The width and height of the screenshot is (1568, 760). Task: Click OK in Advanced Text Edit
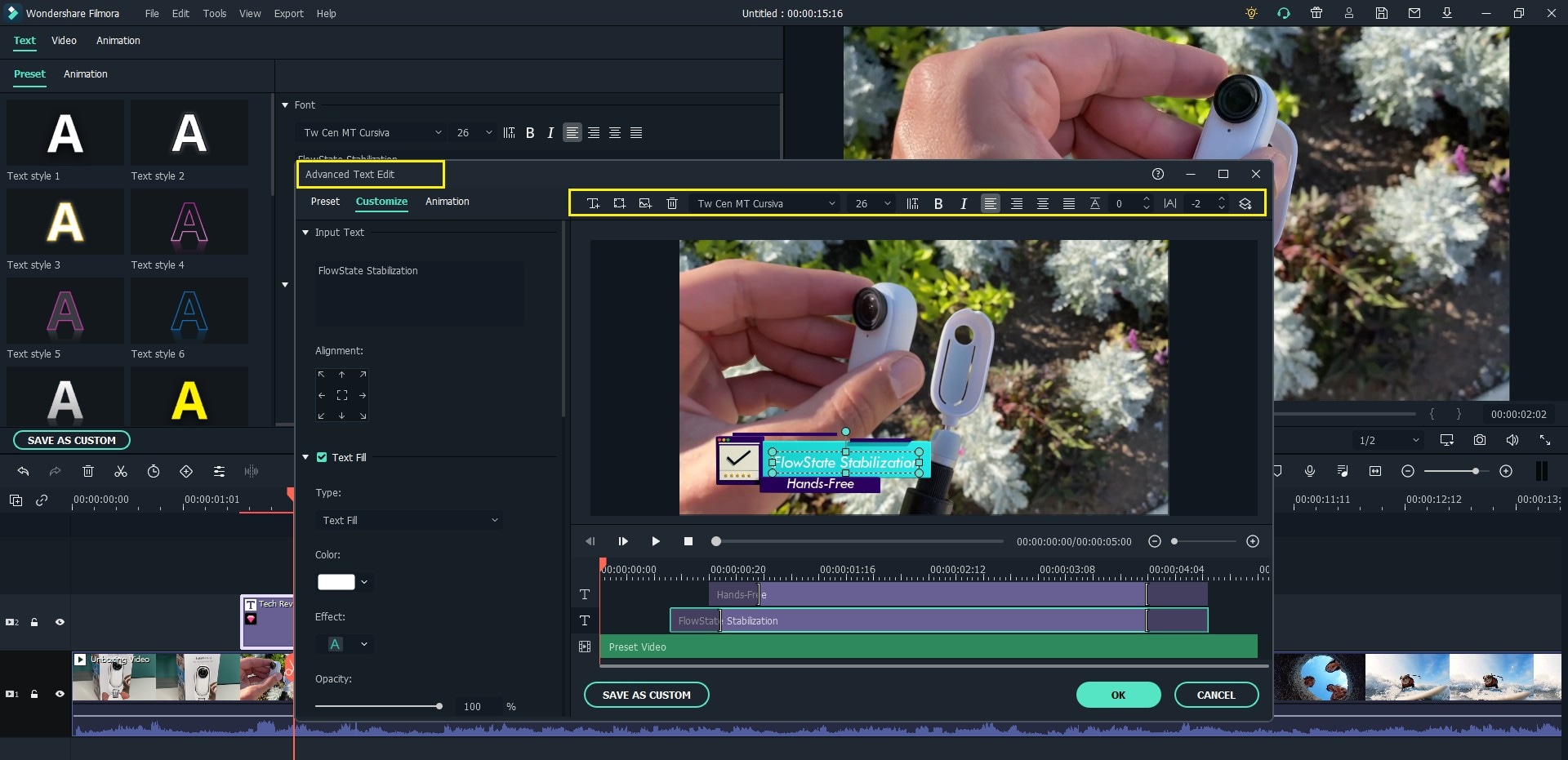pos(1119,695)
